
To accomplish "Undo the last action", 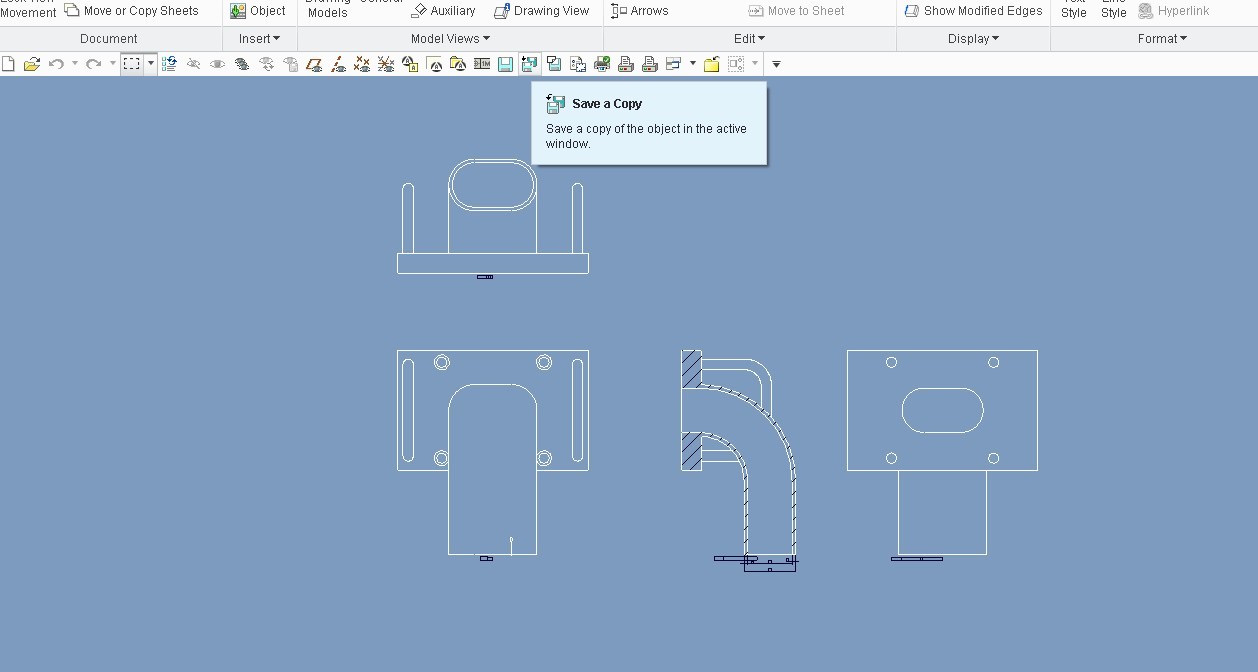I will [x=56, y=64].
